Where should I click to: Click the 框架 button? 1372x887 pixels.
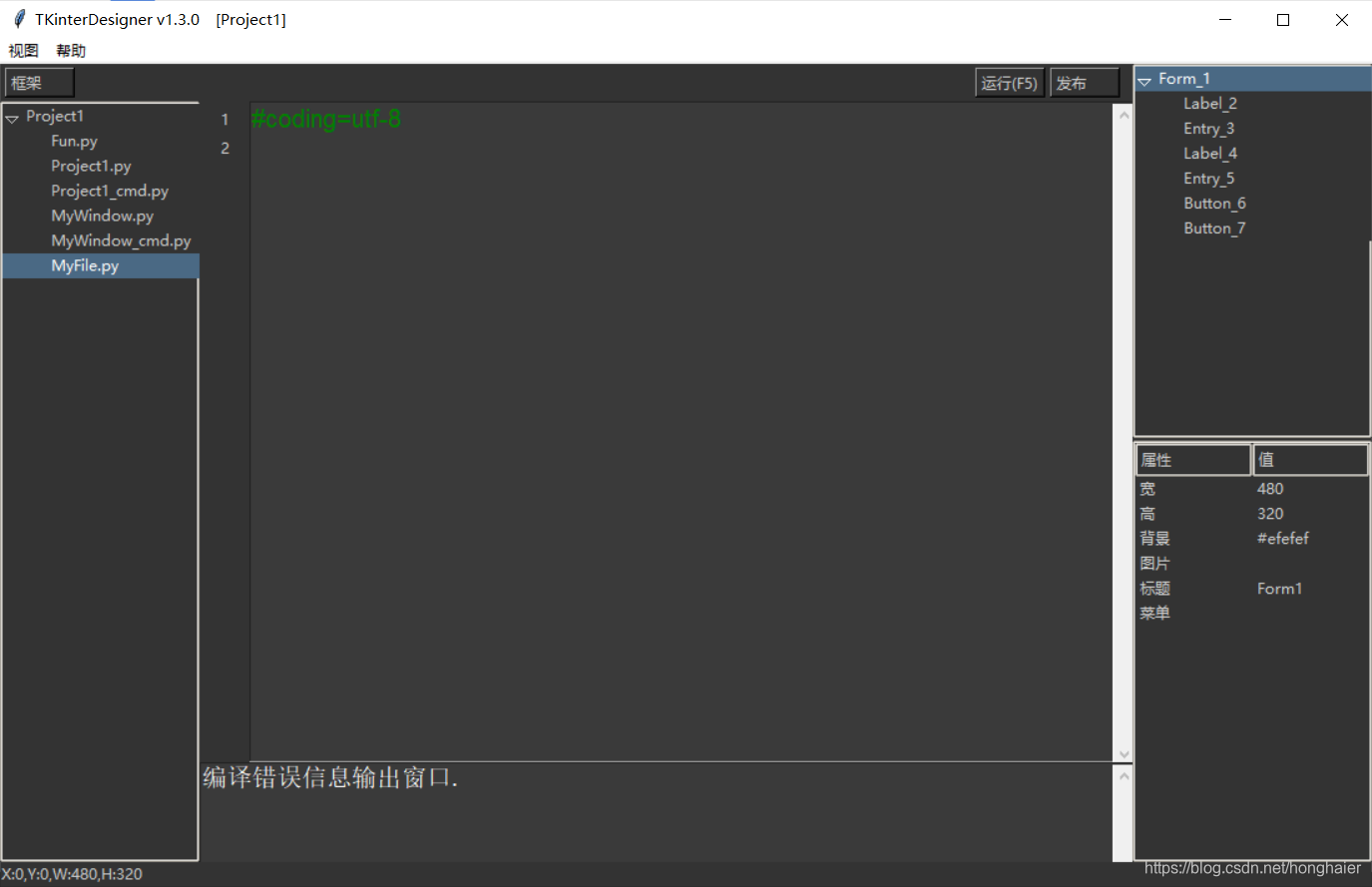tap(40, 83)
